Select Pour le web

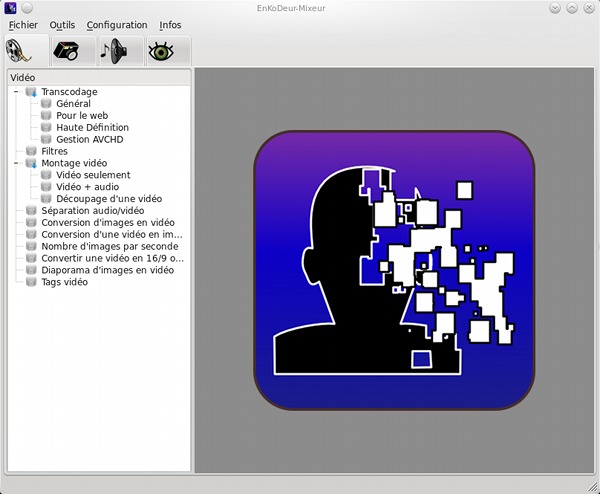tap(82, 116)
